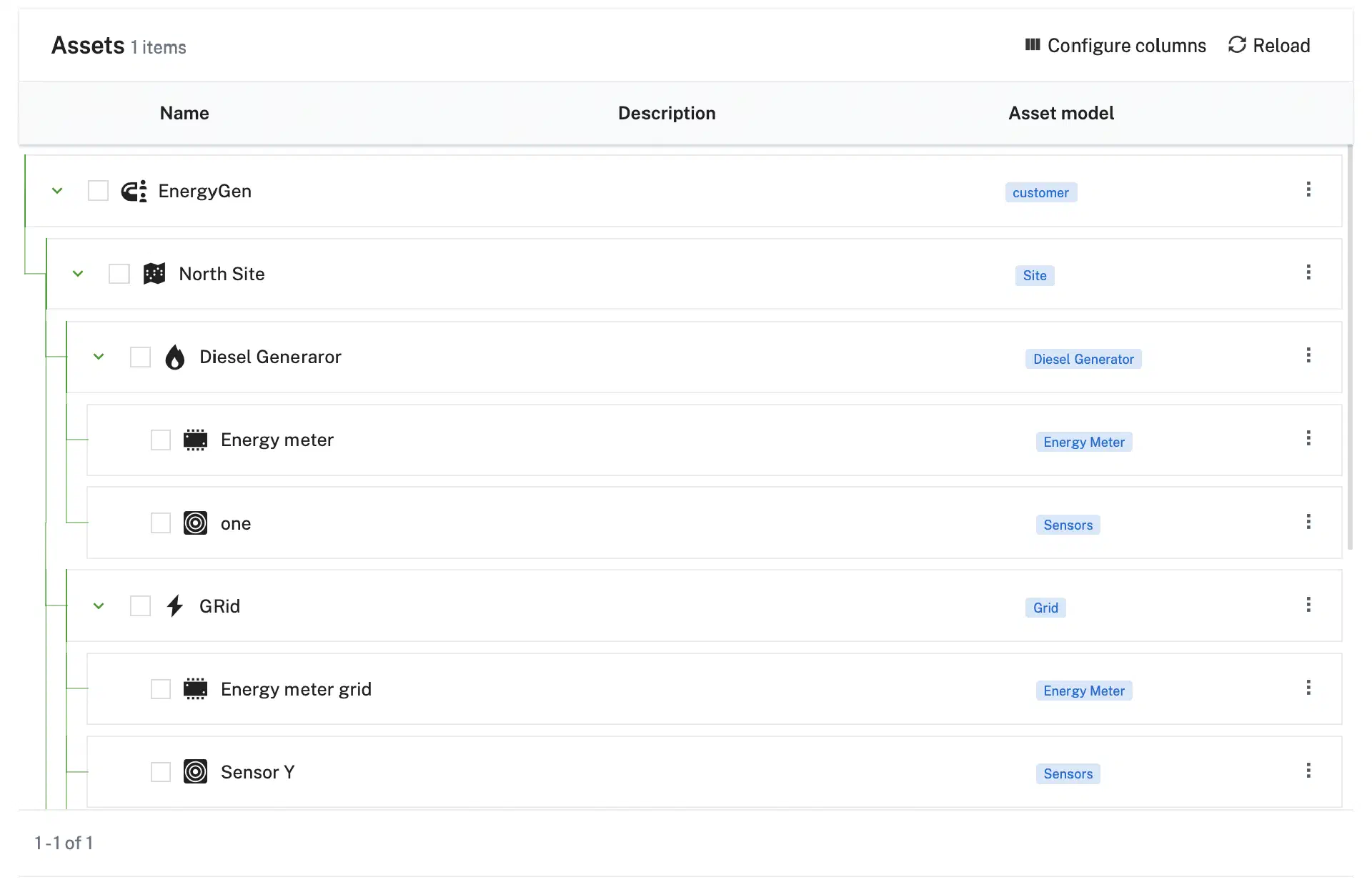Screen dimensions: 1372x895
Task: Click the EnergyGen customer icon
Action: (134, 191)
